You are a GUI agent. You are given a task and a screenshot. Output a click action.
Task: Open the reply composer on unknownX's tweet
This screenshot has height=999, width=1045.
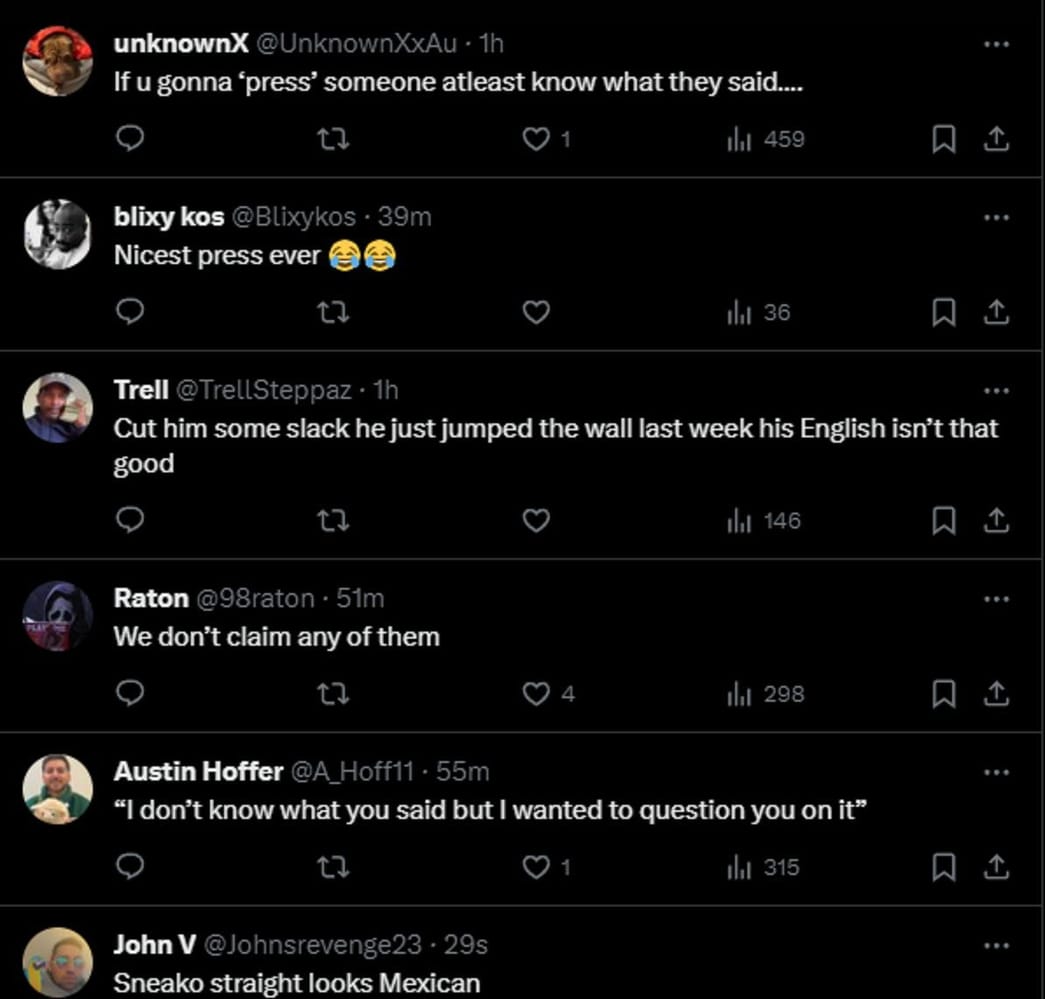(129, 139)
